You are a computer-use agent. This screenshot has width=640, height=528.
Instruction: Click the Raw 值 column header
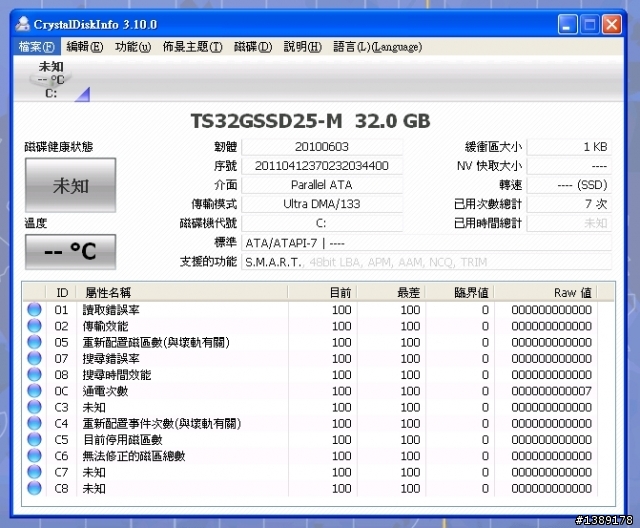(546, 293)
